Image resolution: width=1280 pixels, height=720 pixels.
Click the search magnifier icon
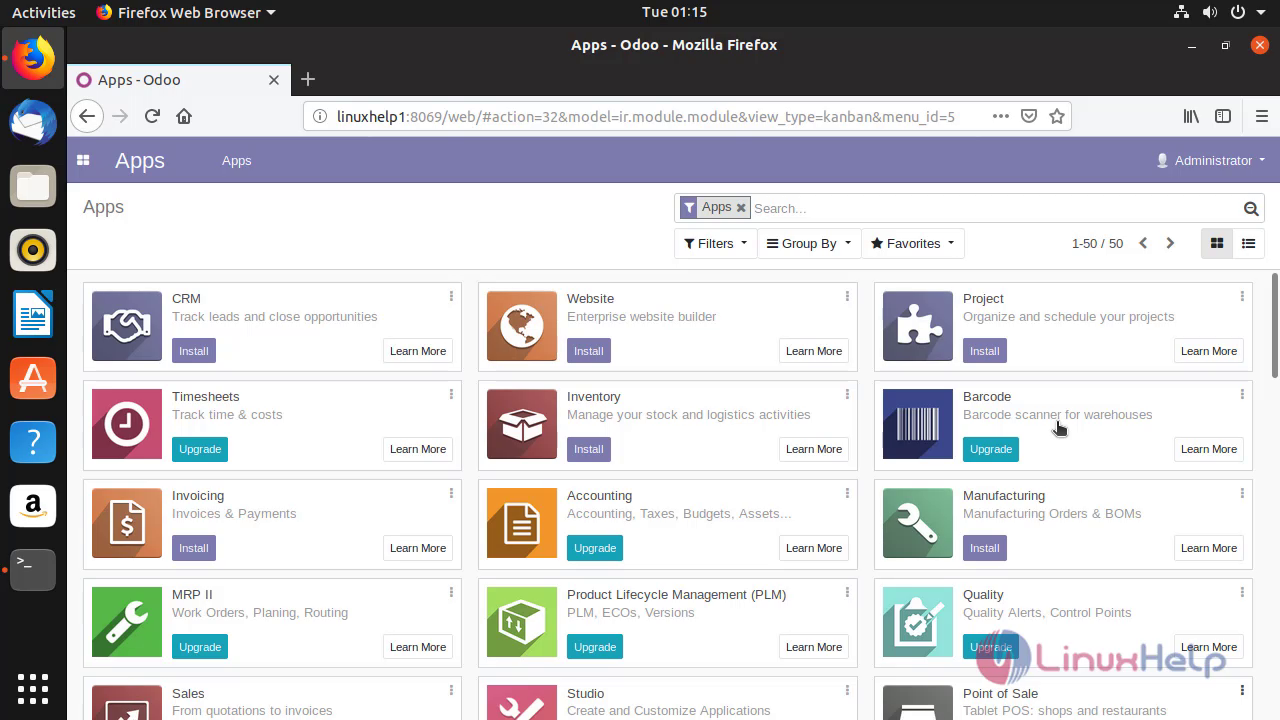pyautogui.click(x=1251, y=208)
